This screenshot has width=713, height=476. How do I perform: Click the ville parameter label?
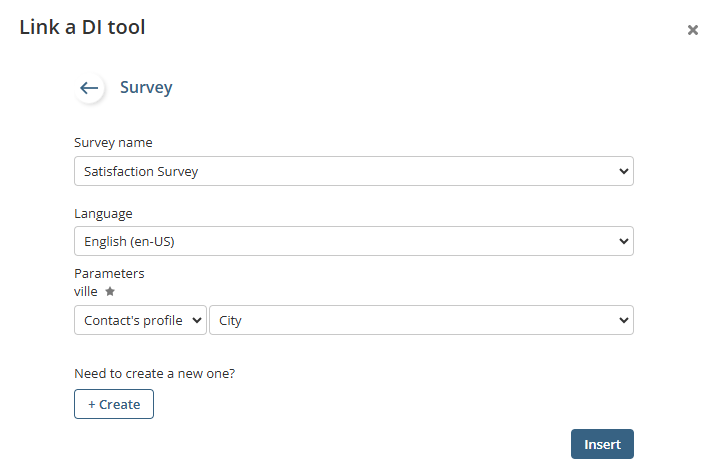pyautogui.click(x=86, y=291)
